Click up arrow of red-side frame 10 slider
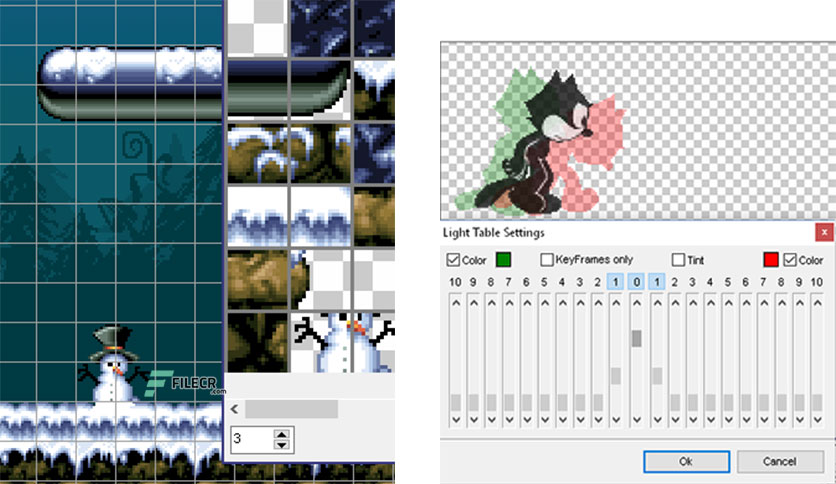This screenshot has width=836, height=484. (x=817, y=303)
